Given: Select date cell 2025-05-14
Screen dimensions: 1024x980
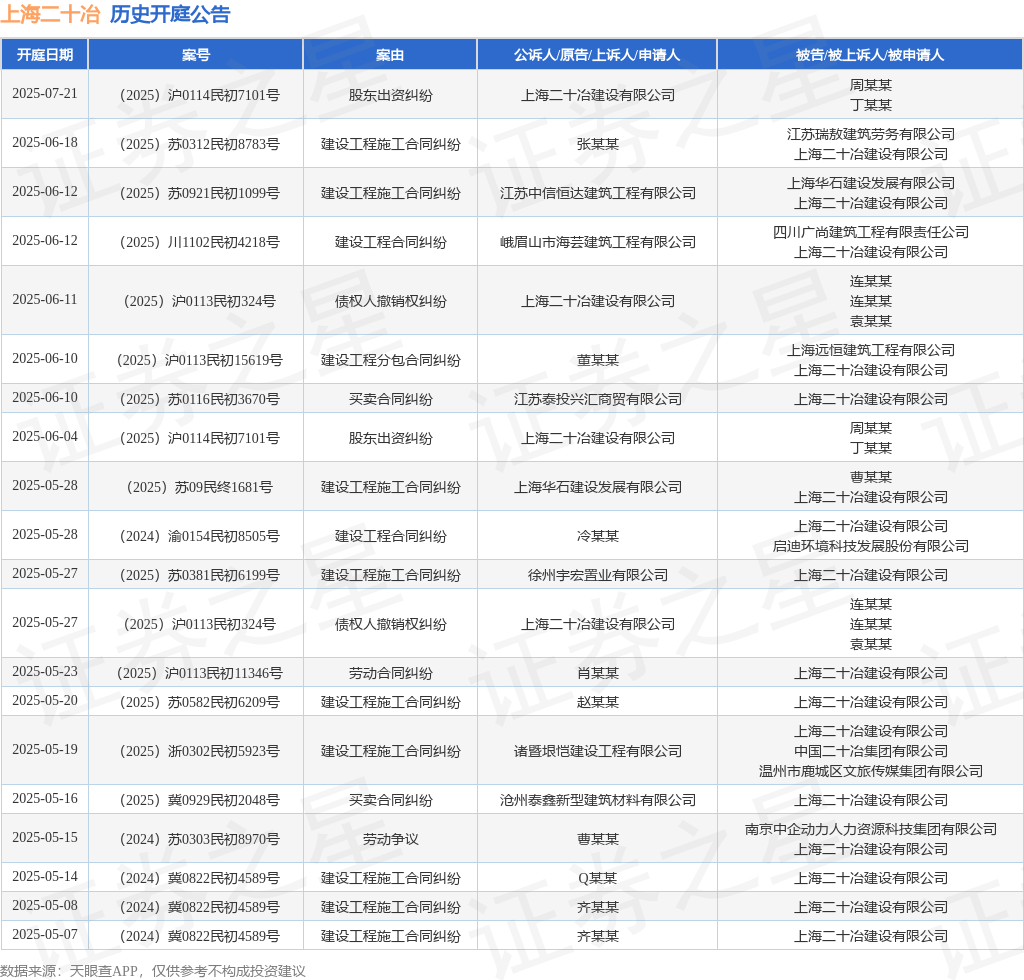Looking at the screenshot, I should coord(44,876).
